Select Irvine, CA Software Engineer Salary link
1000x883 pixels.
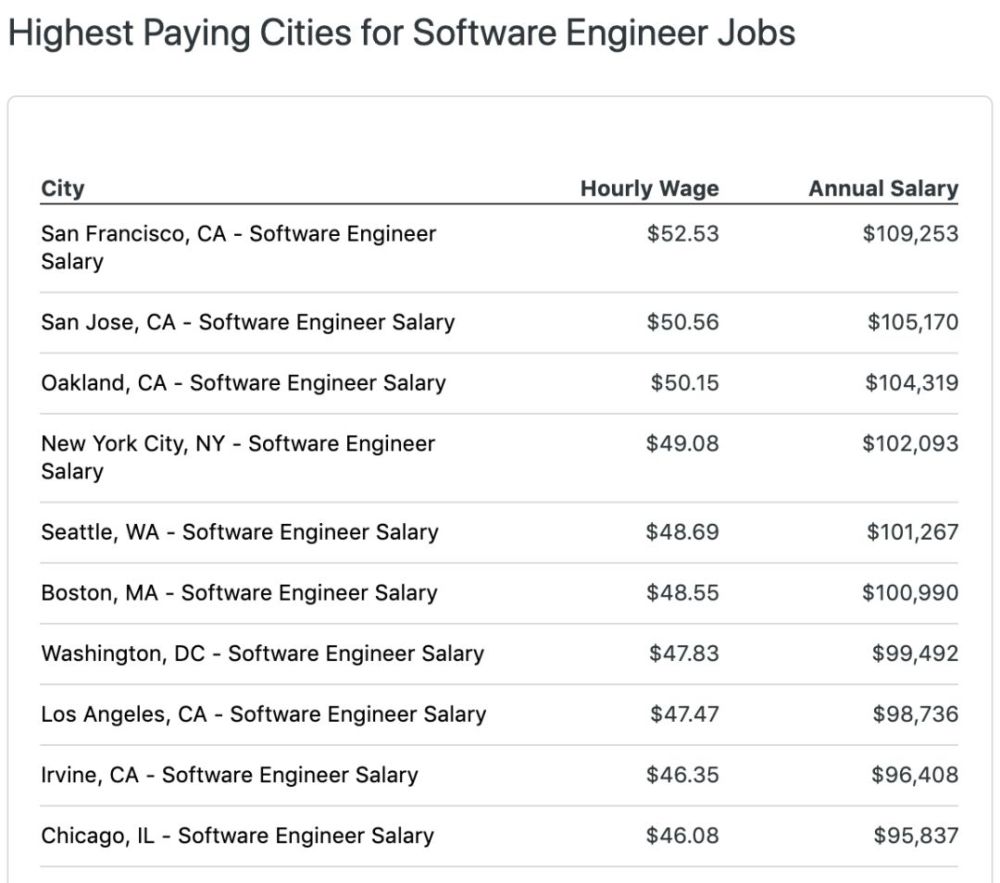tap(229, 775)
